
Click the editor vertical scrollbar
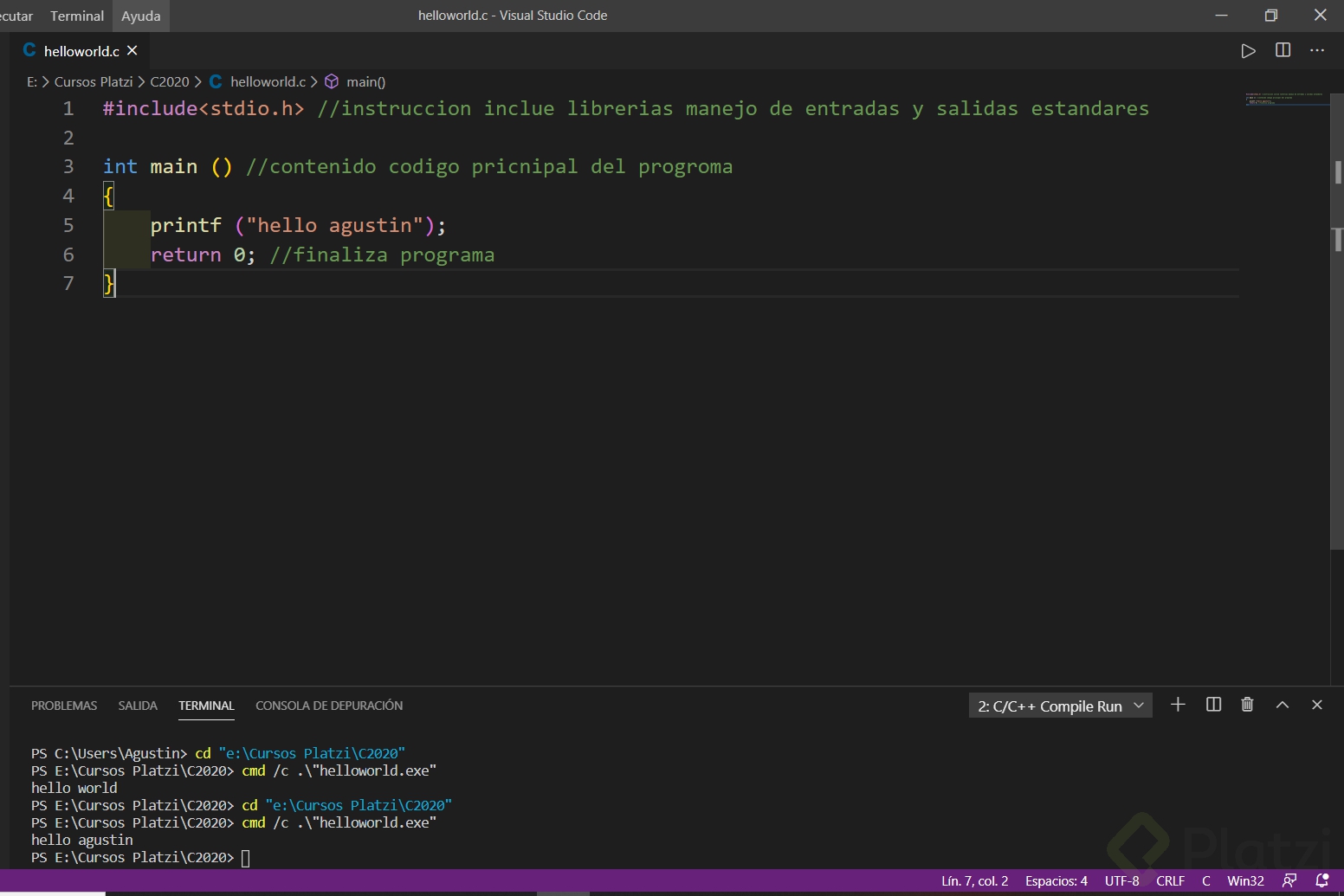1337,320
